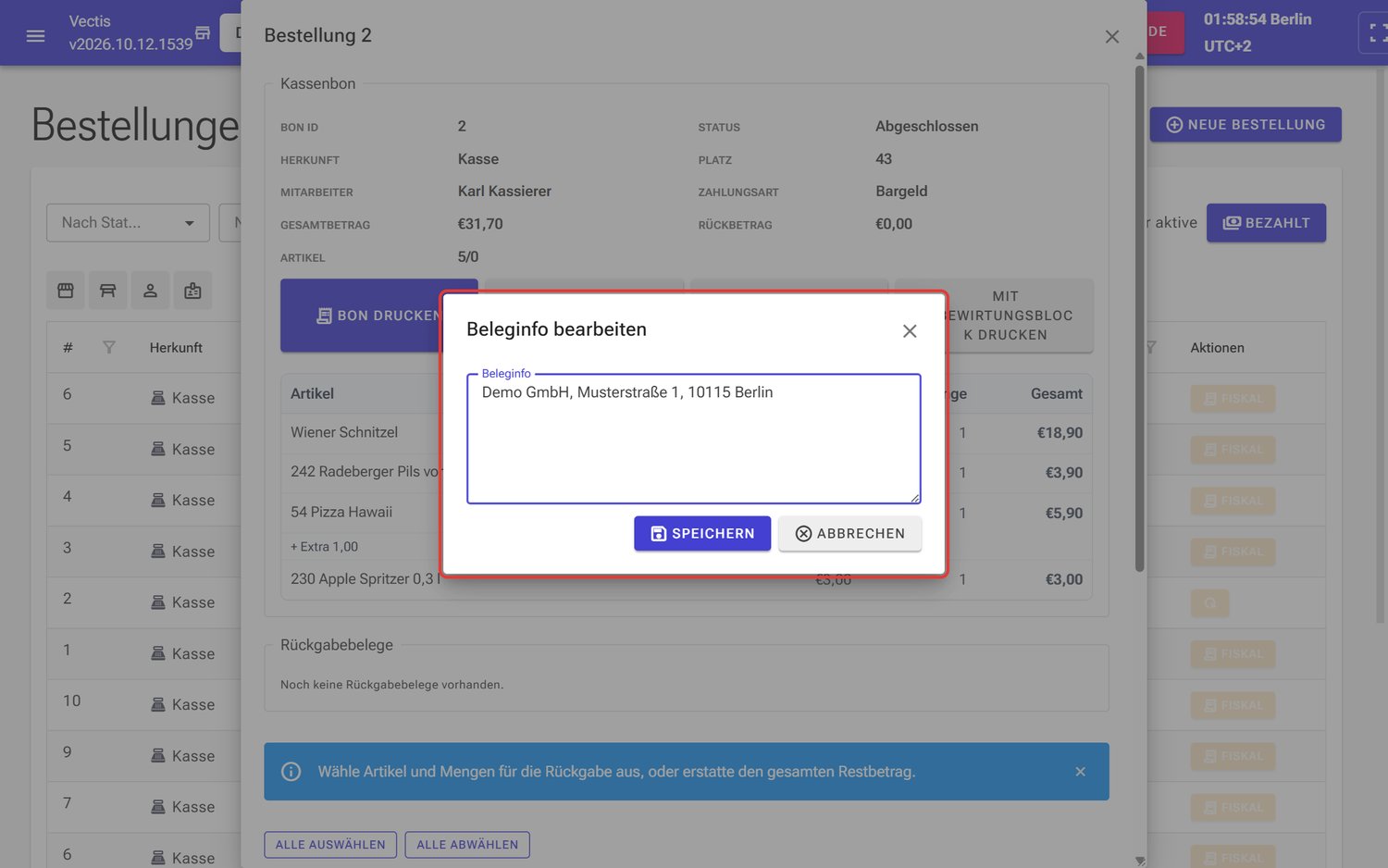
Task: Open the hamburger navigation menu
Action: (36, 36)
